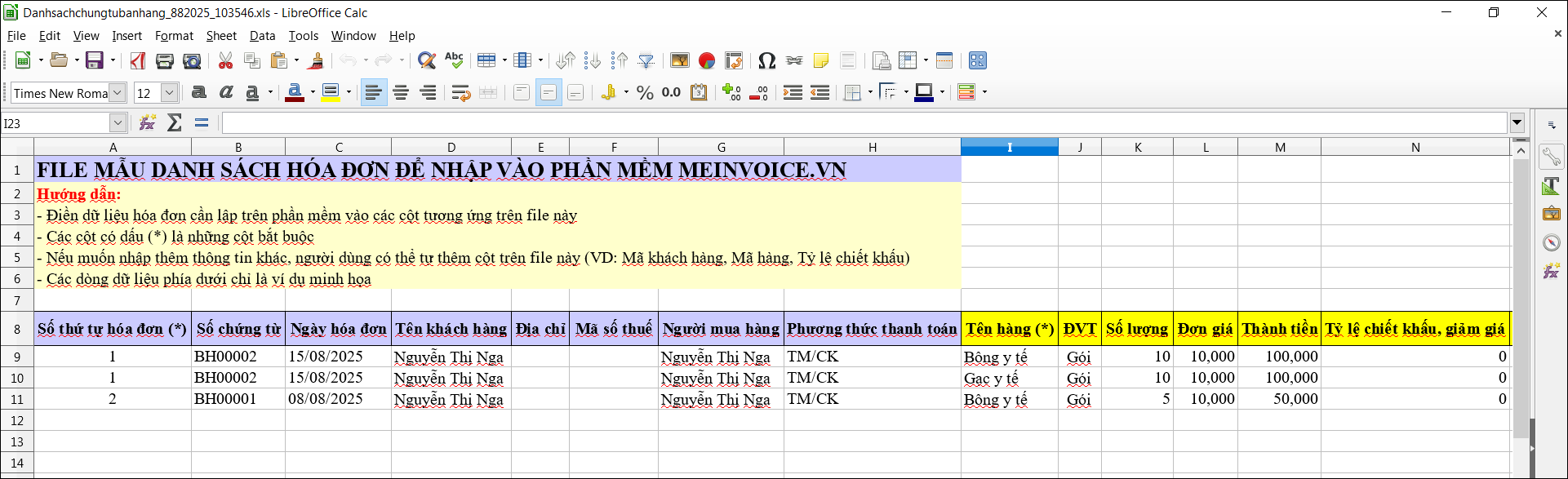Insert chart icon
Screen dimensions: 1568x479
[707, 60]
